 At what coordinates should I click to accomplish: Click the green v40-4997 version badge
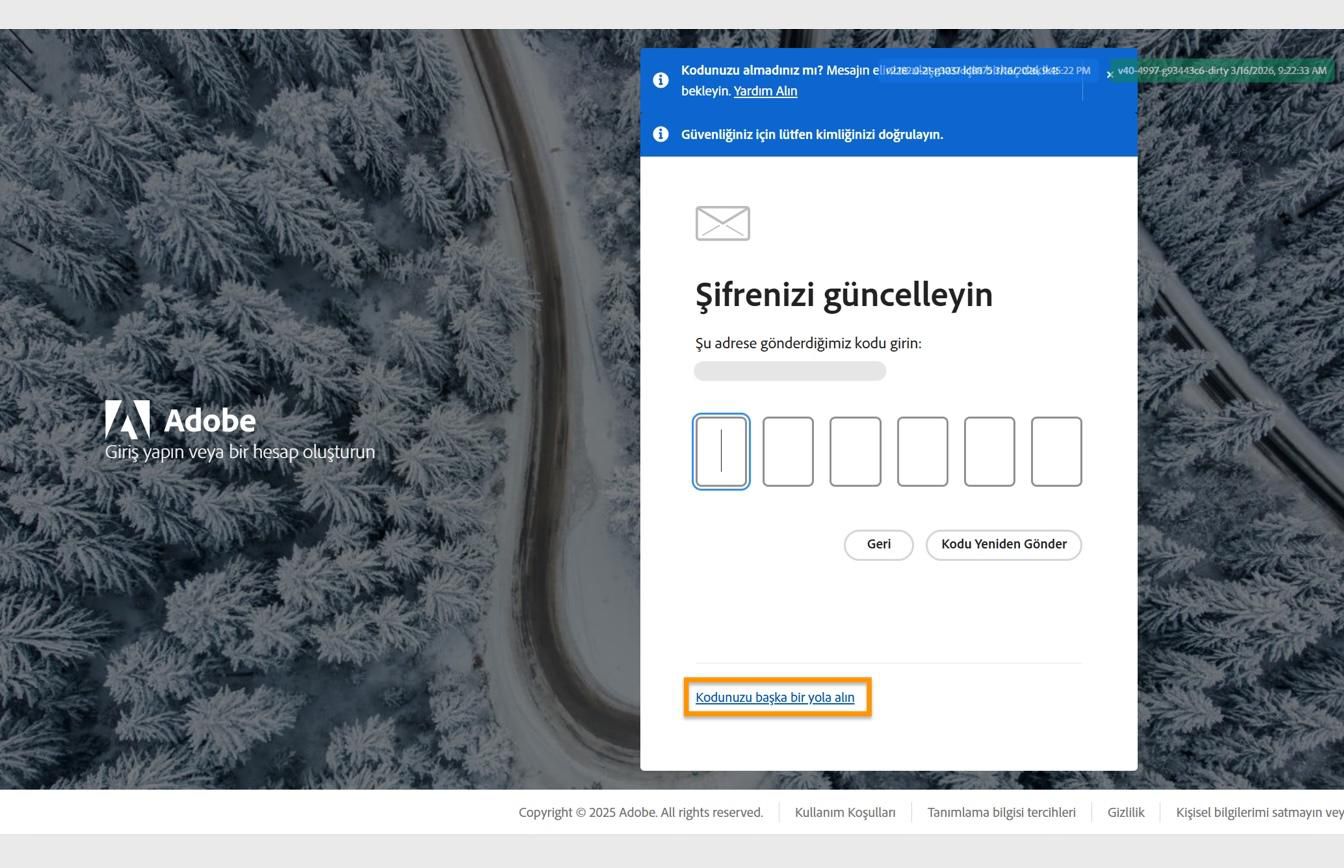[1220, 70]
